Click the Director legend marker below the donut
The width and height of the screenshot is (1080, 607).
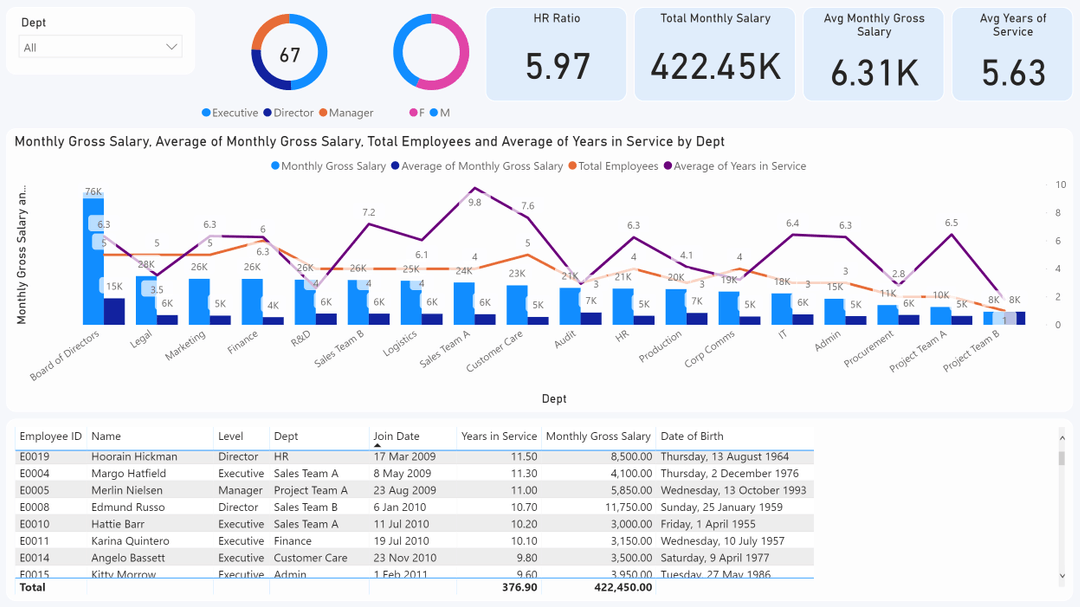(x=267, y=112)
